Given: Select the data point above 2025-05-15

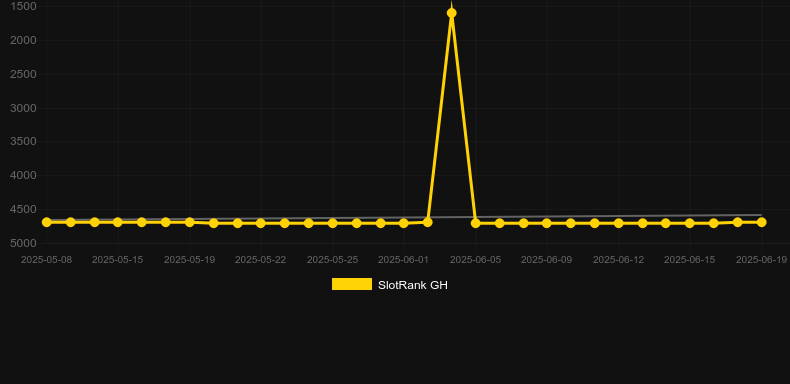Looking at the screenshot, I should click(118, 222).
